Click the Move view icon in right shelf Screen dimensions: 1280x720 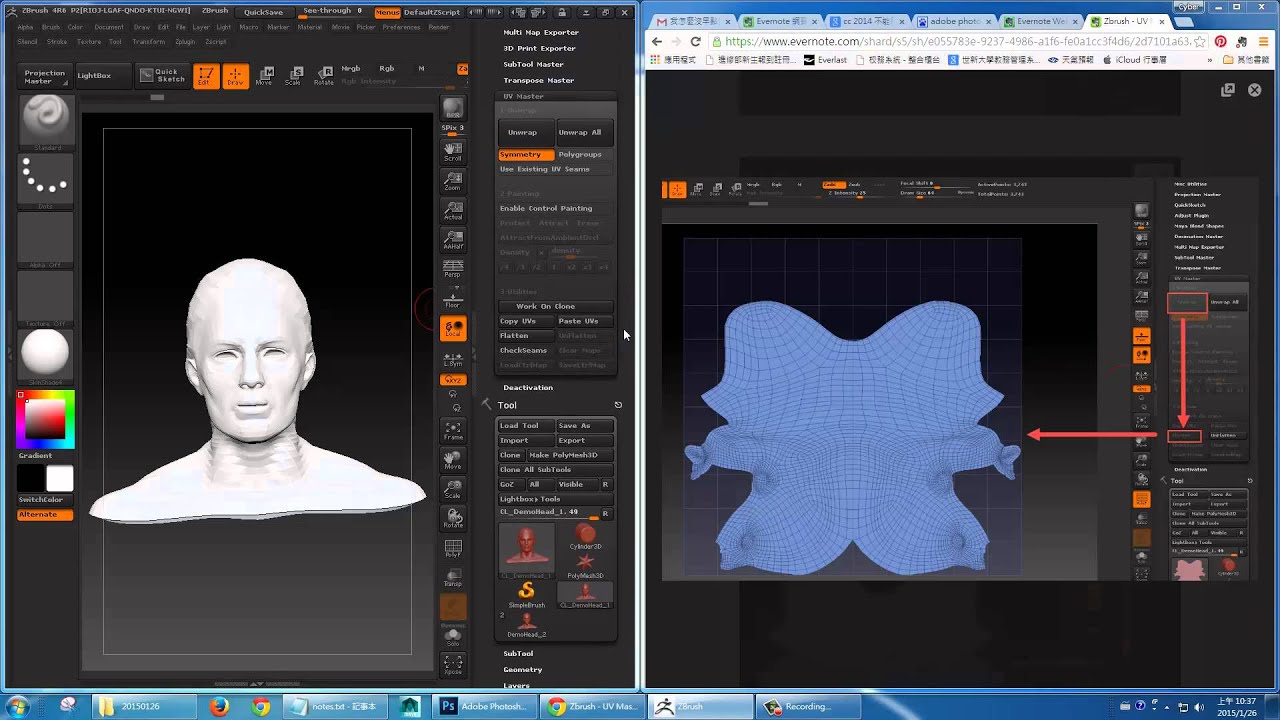coord(453,459)
